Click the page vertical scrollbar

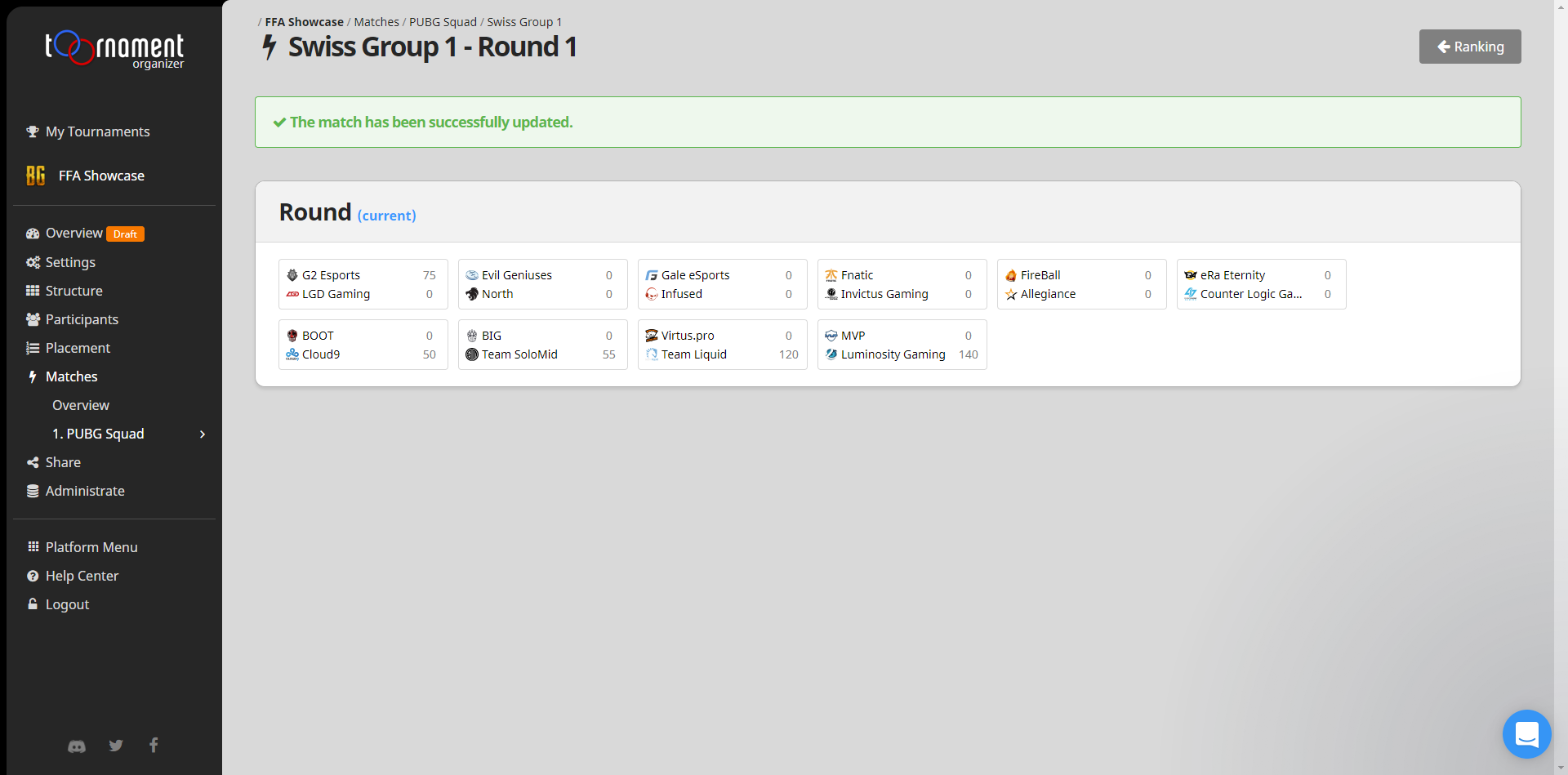[x=1561, y=387]
